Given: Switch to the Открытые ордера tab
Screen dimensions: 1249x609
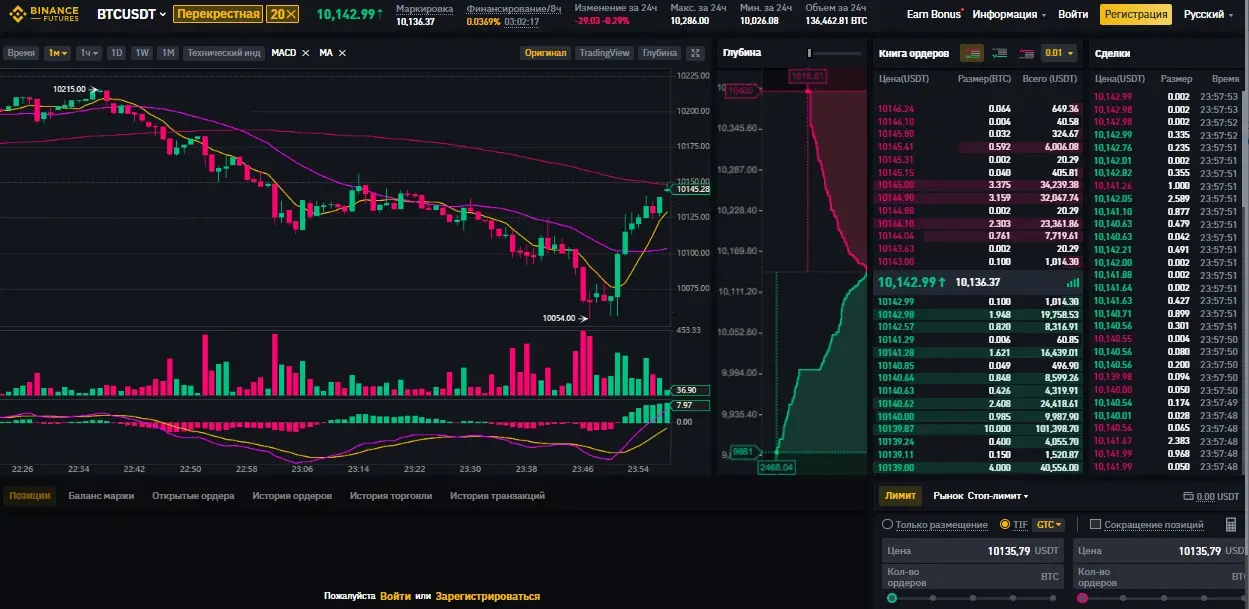Looking at the screenshot, I should [193, 495].
